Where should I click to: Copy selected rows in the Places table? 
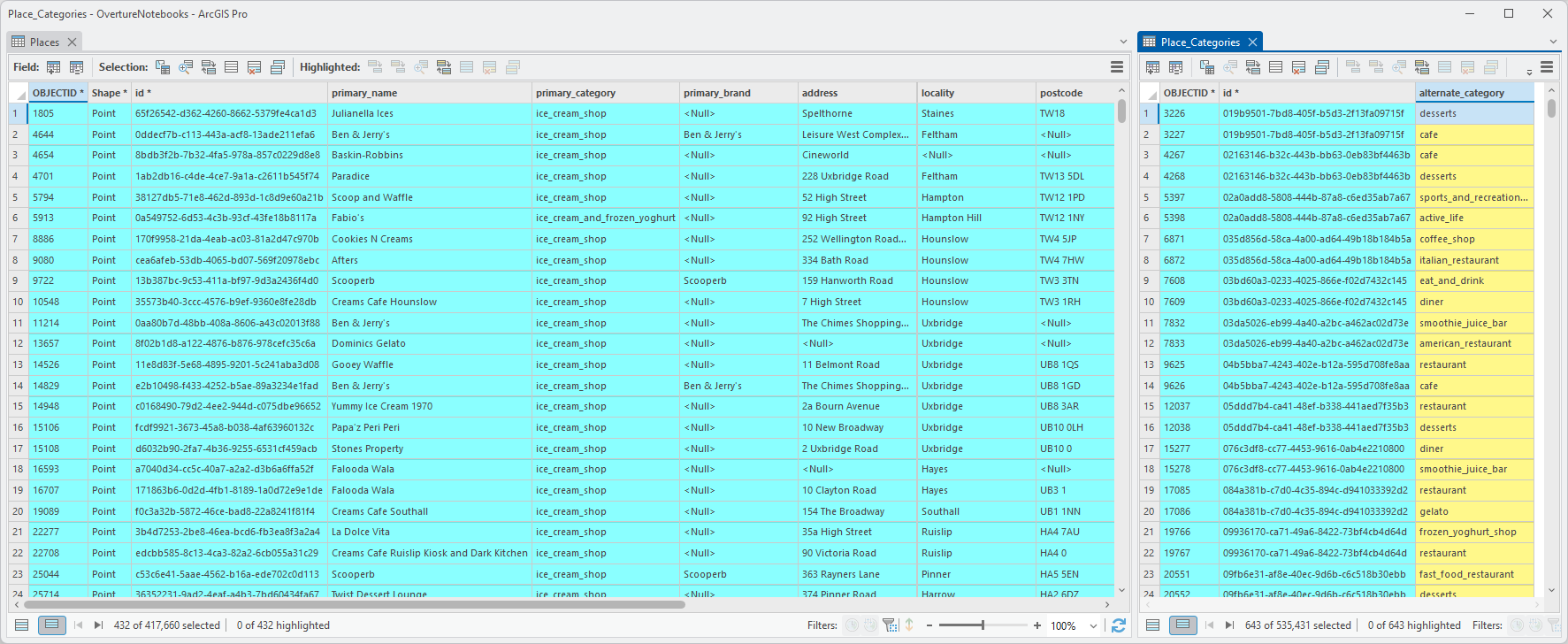point(278,67)
